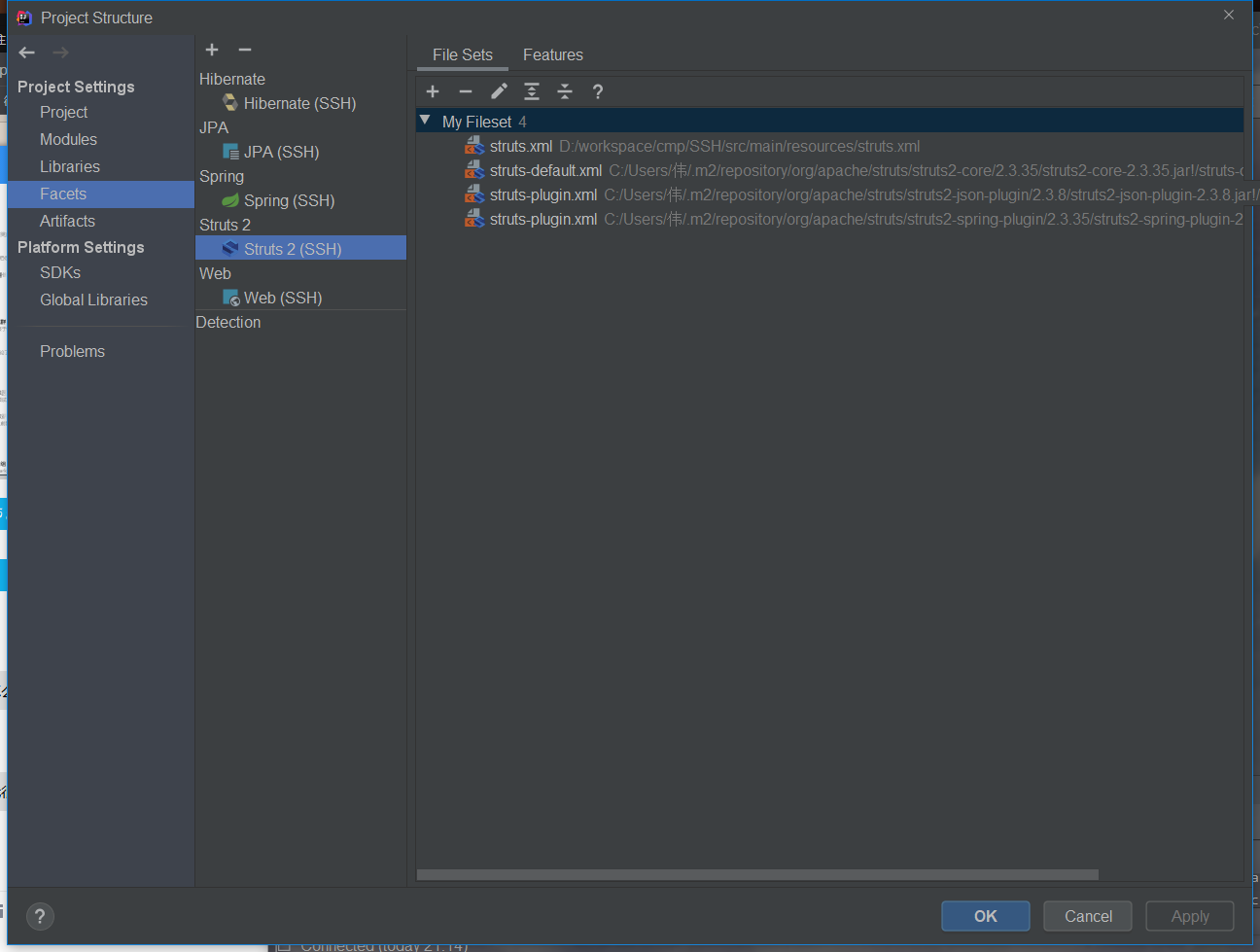Click json-plugin struts-plugin.xml file icon

474,194
